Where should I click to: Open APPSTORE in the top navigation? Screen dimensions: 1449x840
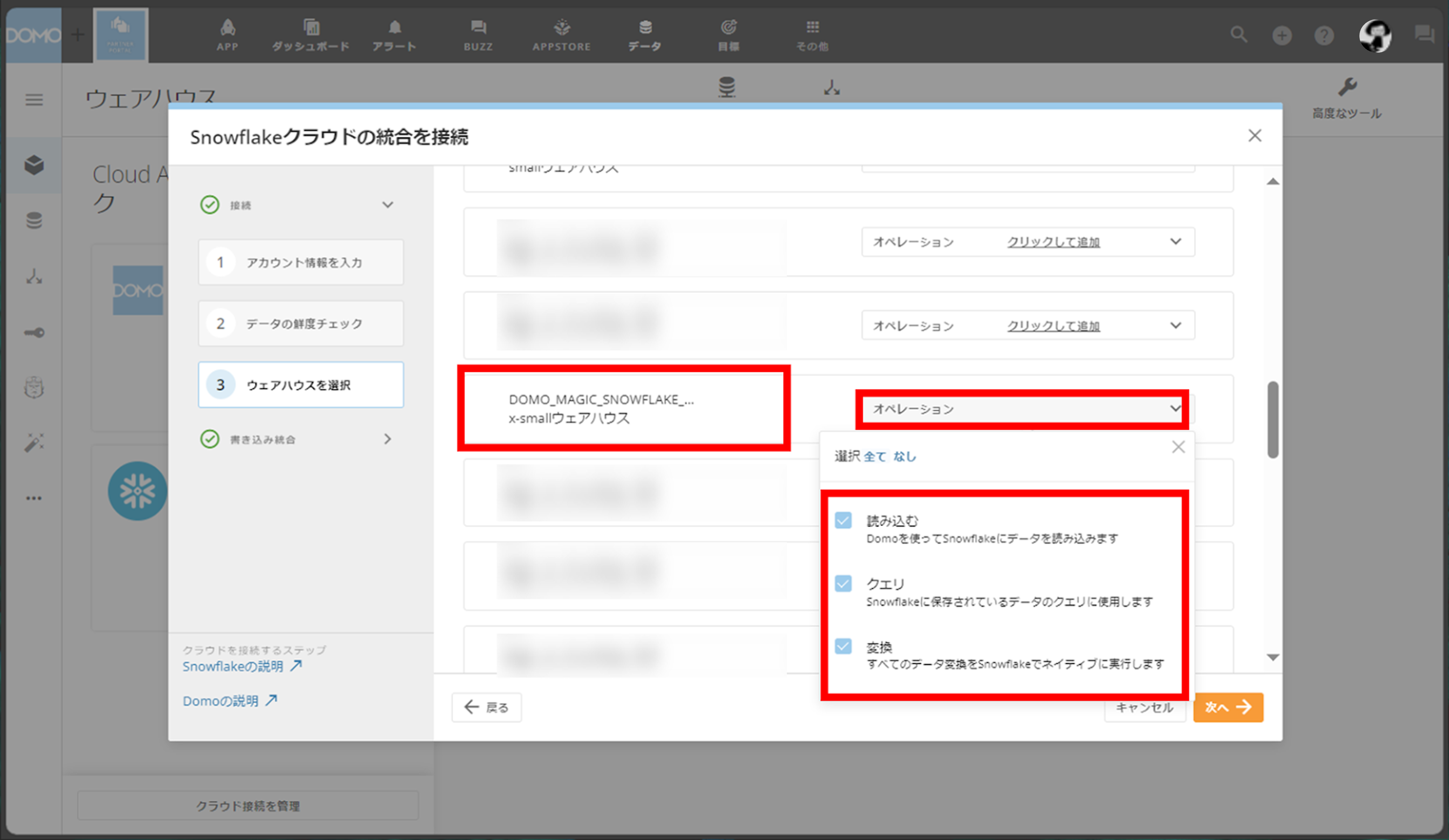561,35
